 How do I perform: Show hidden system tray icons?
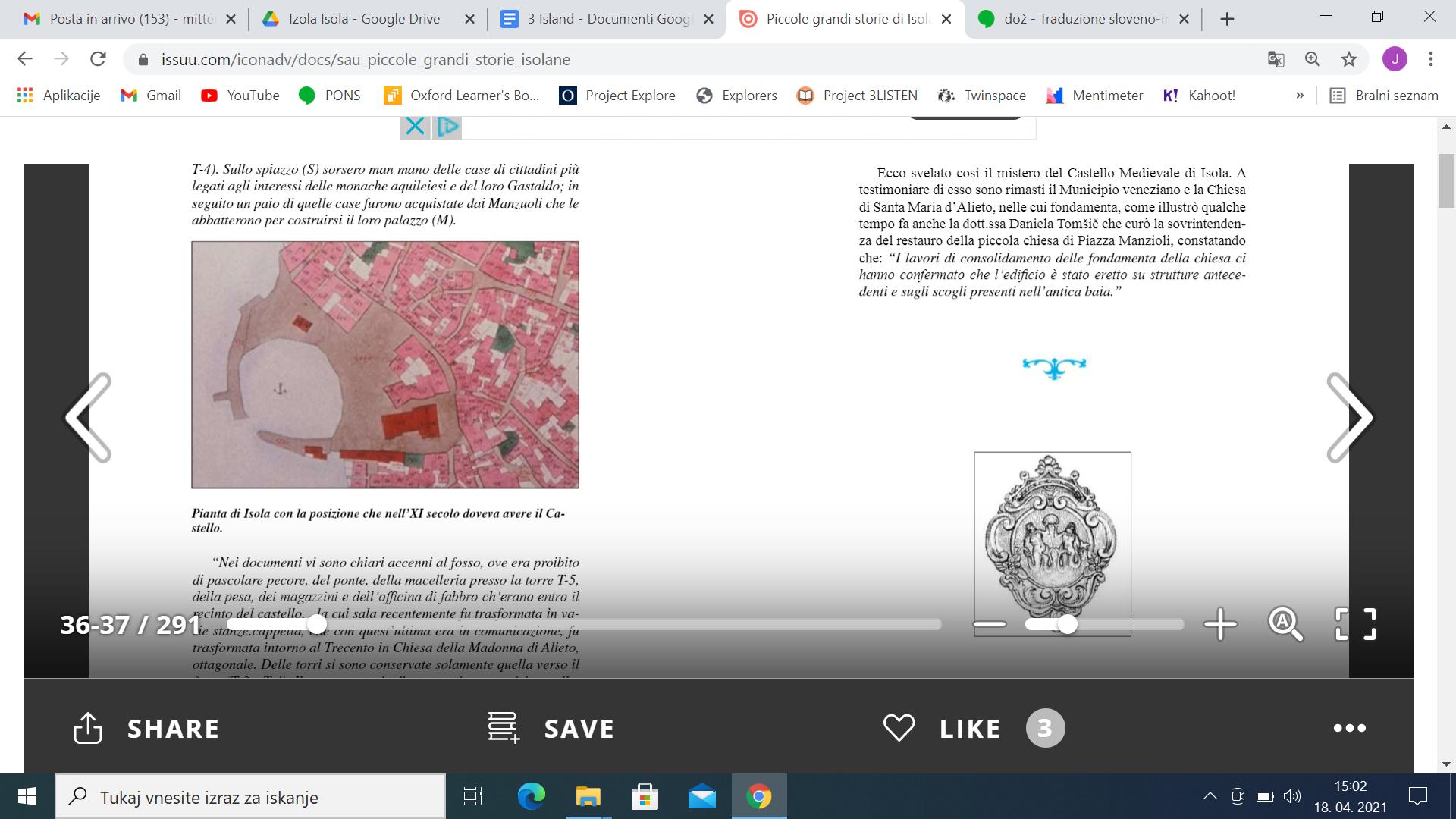tap(1210, 796)
